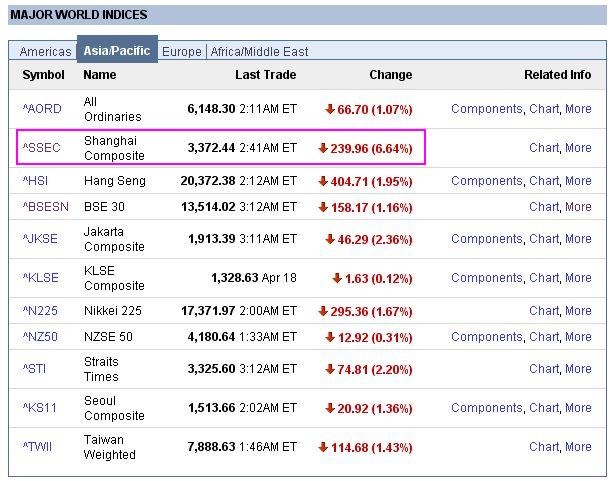The height and width of the screenshot is (481, 613).
Task: Switch to the Americas tab
Action: pyautogui.click(x=45, y=51)
